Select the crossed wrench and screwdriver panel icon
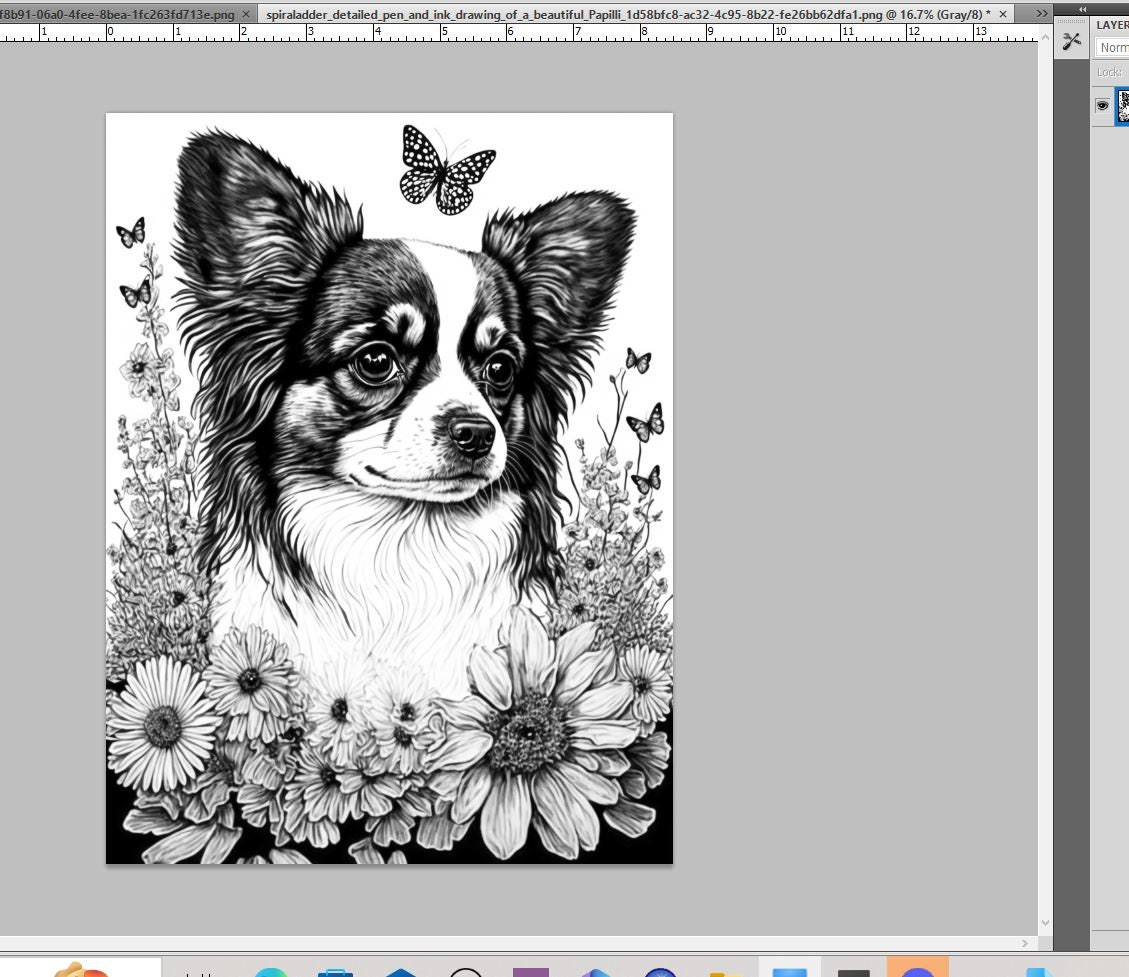The width and height of the screenshot is (1129, 977). tap(1071, 41)
